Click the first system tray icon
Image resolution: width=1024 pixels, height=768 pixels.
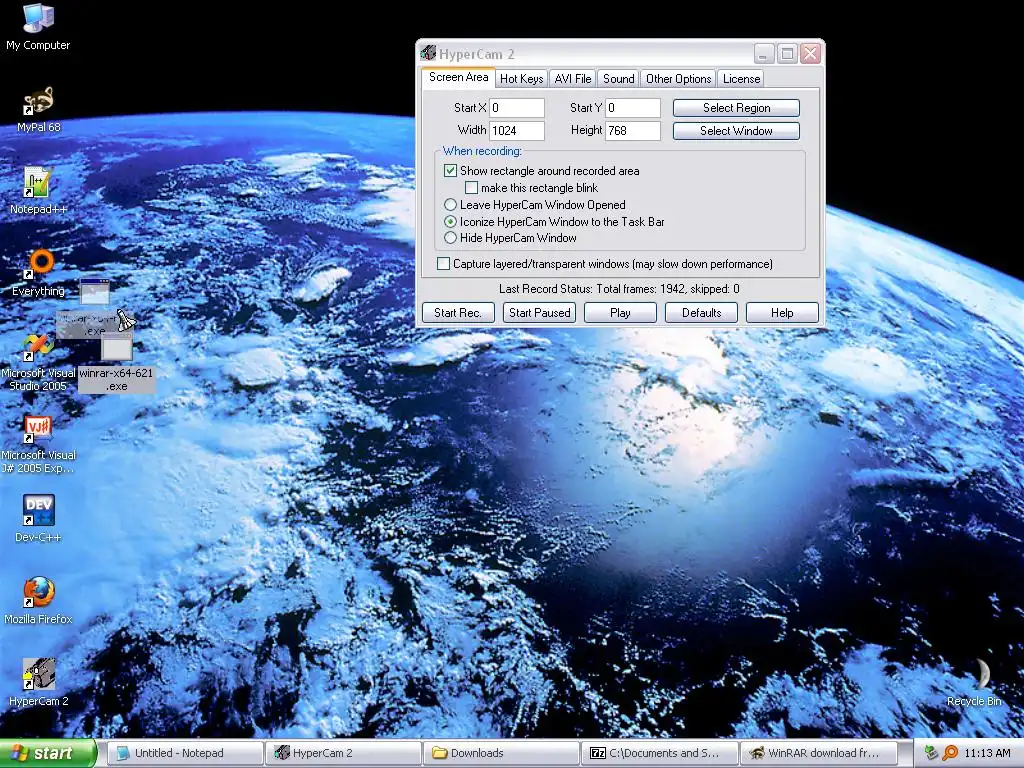click(x=931, y=753)
